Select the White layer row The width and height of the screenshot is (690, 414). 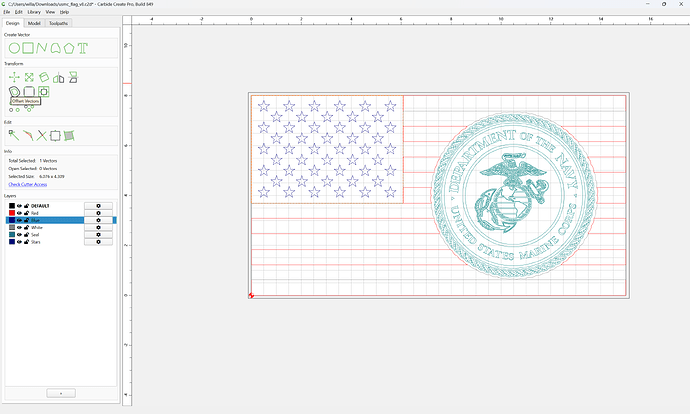point(61,227)
